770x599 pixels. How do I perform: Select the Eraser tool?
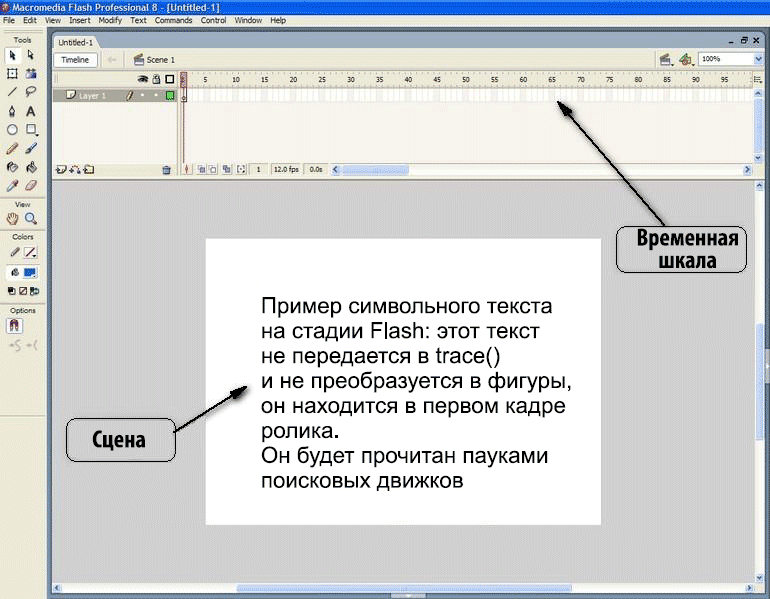tap(31, 185)
